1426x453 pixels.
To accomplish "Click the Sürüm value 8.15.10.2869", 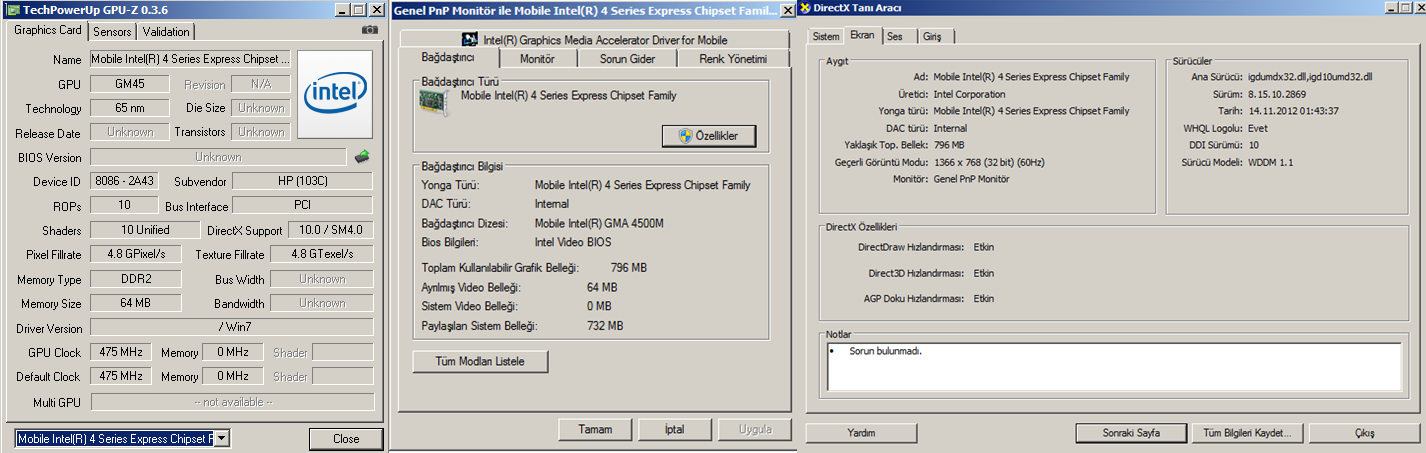I will pos(1278,94).
